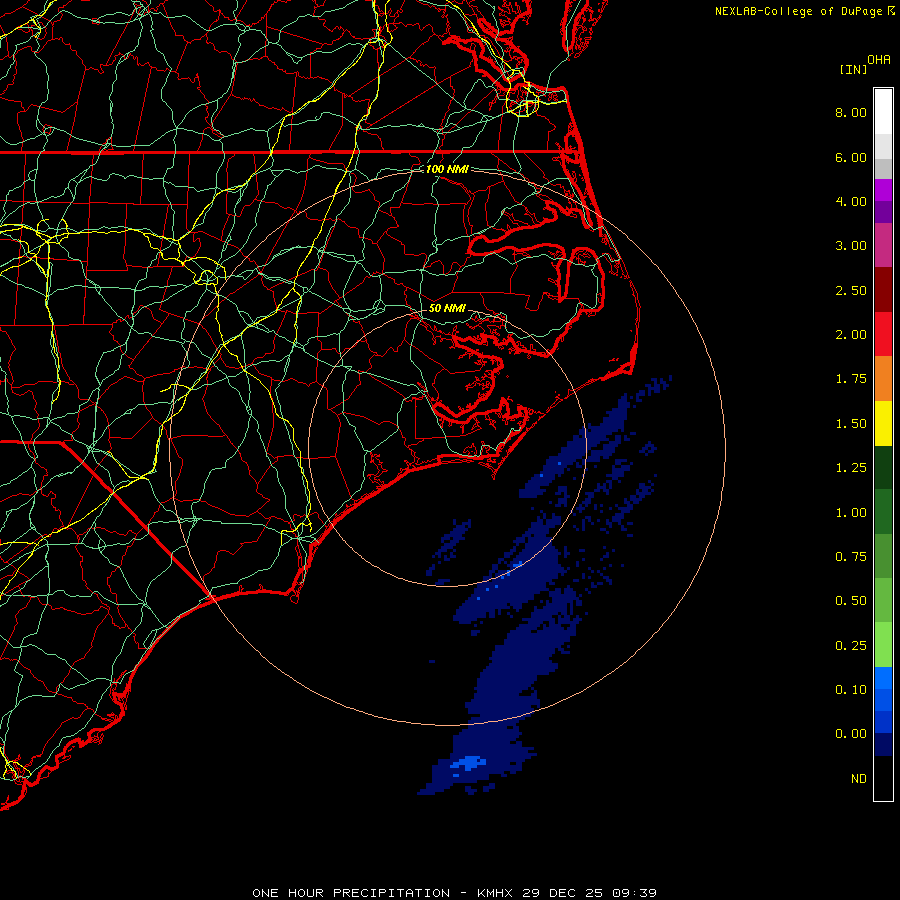
Task: Click the 0.25 legend value
Action: click(851, 646)
